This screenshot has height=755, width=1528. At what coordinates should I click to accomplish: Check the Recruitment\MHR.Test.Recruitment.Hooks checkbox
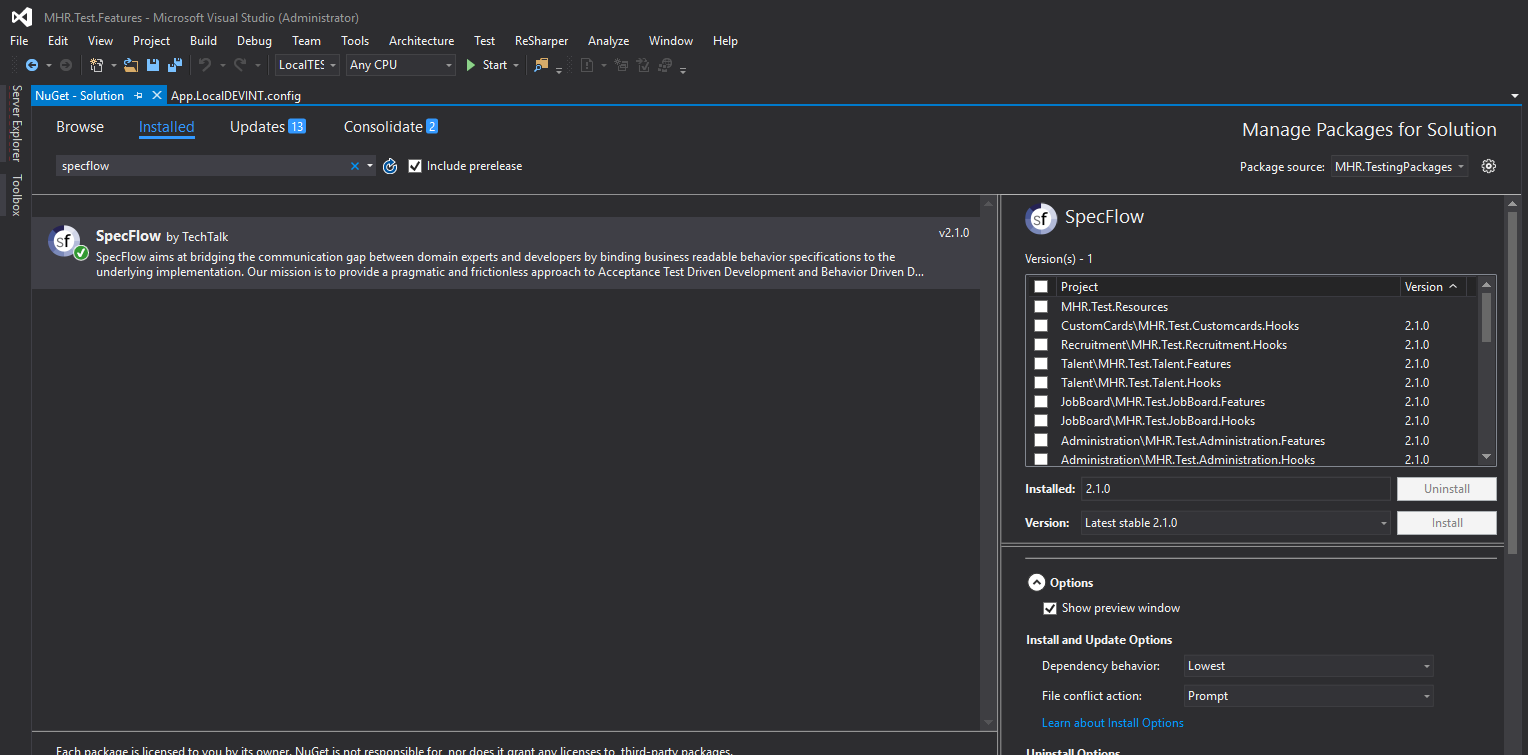click(x=1041, y=345)
